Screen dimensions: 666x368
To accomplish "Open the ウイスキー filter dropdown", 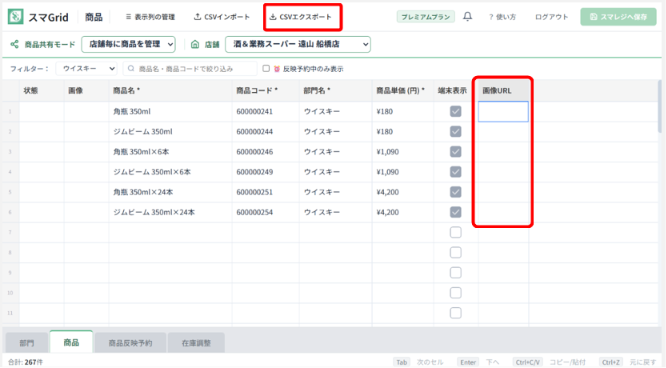I will (x=86, y=68).
